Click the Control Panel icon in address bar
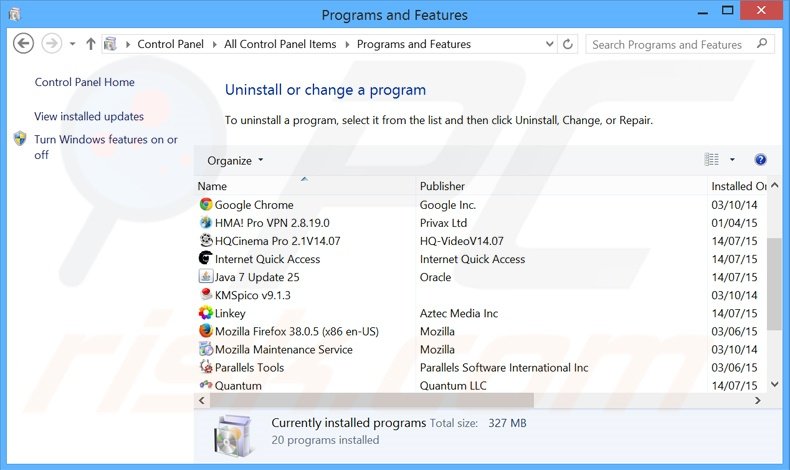The height and width of the screenshot is (470, 790). pyautogui.click(x=110, y=44)
